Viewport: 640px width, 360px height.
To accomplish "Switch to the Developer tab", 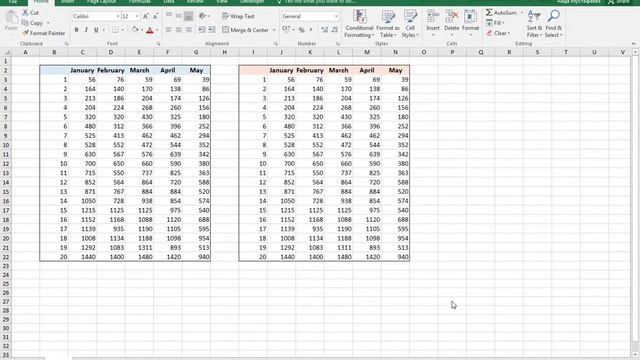I will [252, 2].
